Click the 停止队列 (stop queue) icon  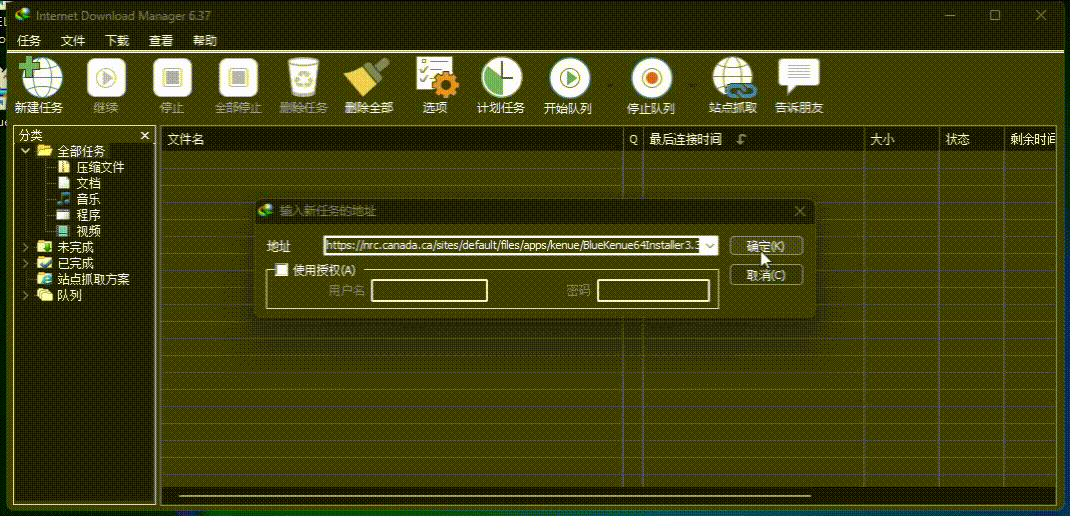coord(651,78)
